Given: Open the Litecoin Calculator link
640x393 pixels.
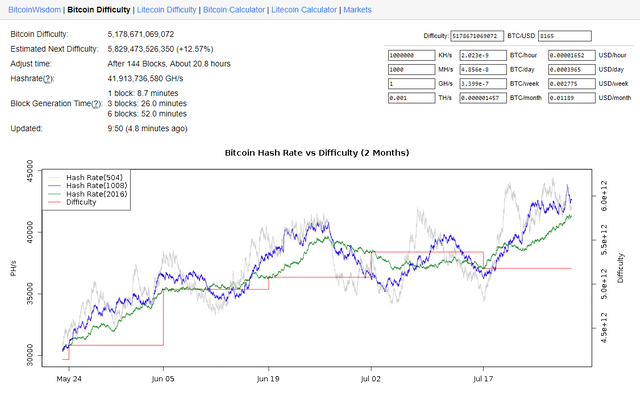Looking at the screenshot, I should coord(304,10).
